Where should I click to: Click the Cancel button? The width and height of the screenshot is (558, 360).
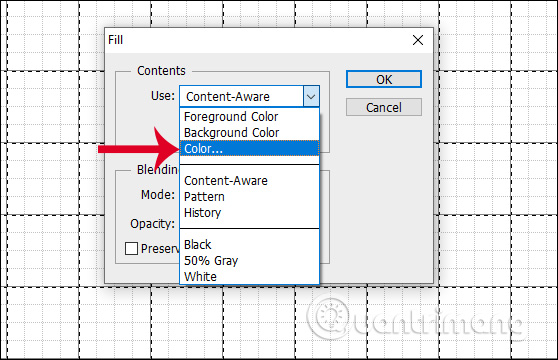coord(384,107)
